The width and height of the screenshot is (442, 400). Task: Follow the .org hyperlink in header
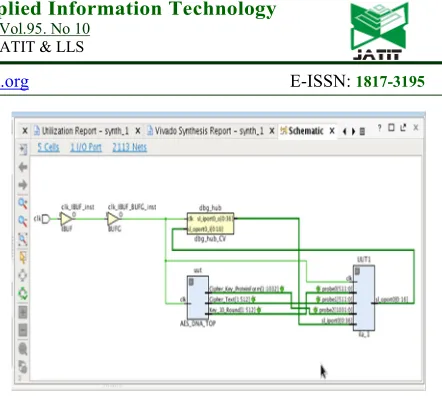click(14, 81)
